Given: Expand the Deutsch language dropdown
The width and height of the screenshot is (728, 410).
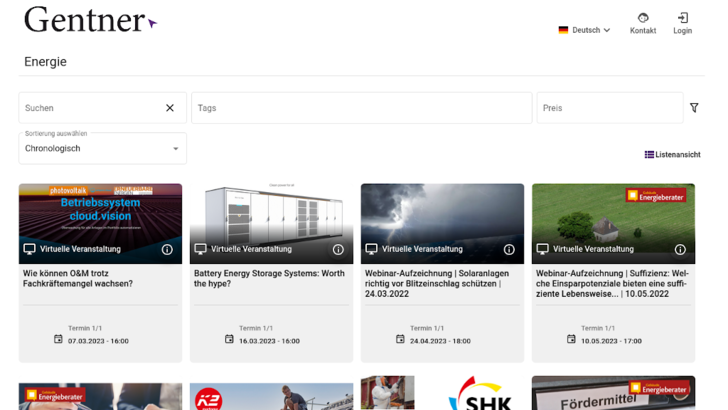Looking at the screenshot, I should 584,30.
